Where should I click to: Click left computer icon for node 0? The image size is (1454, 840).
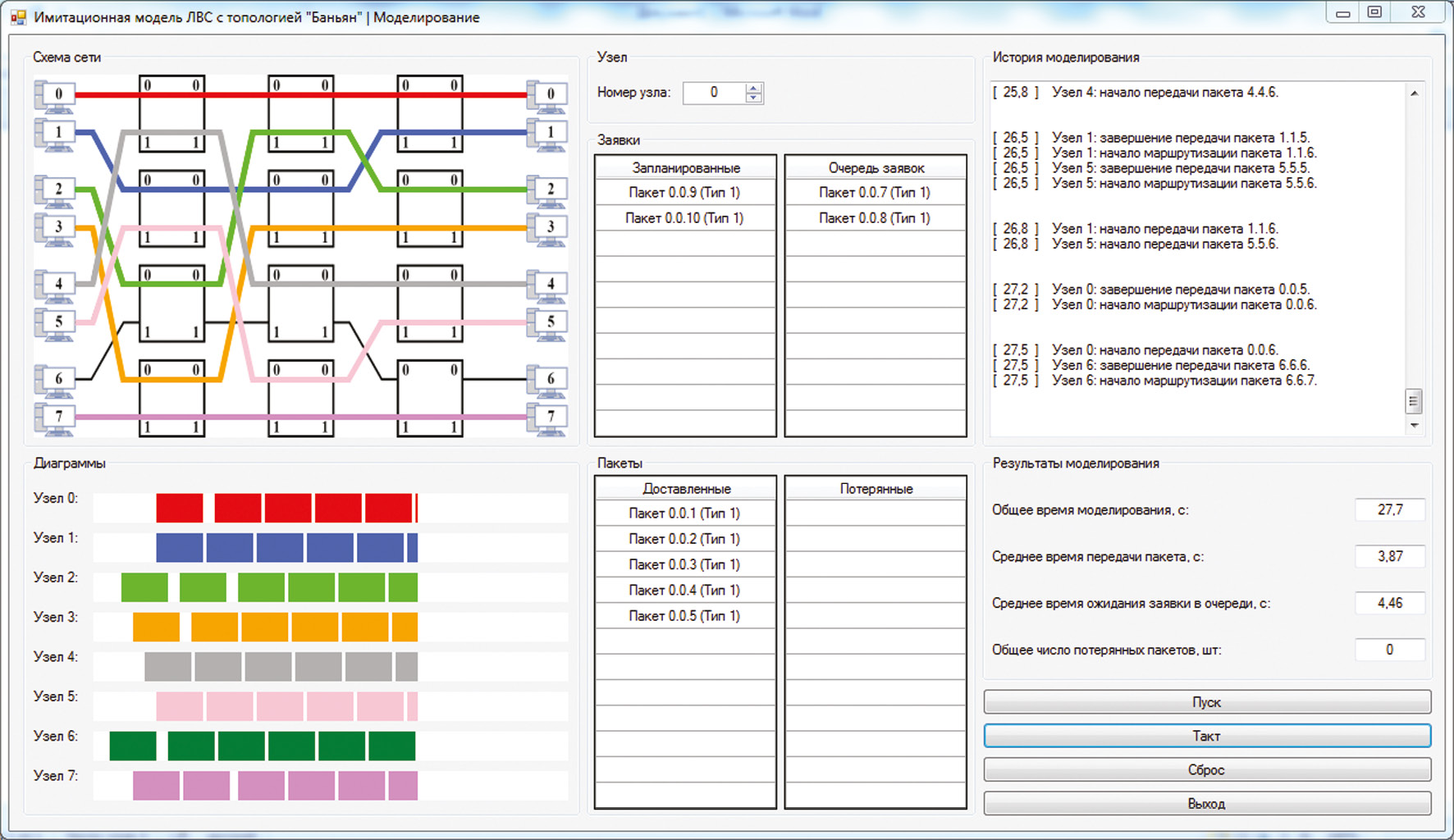55,95
